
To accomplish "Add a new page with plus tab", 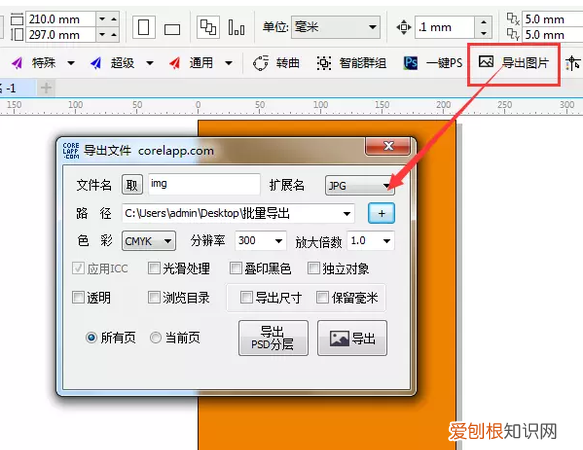I will [46, 88].
